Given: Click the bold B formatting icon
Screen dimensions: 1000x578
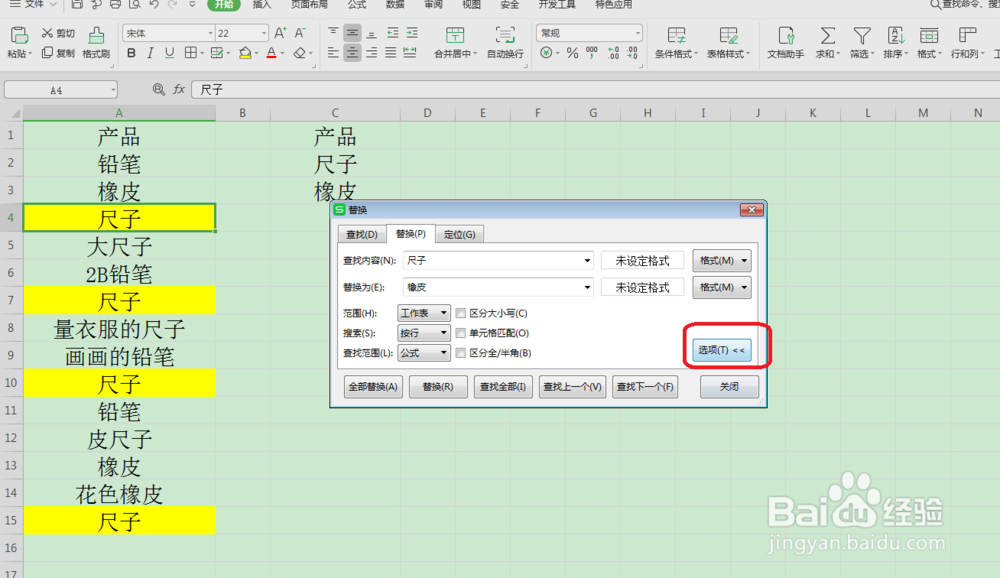Looking at the screenshot, I should (131, 52).
